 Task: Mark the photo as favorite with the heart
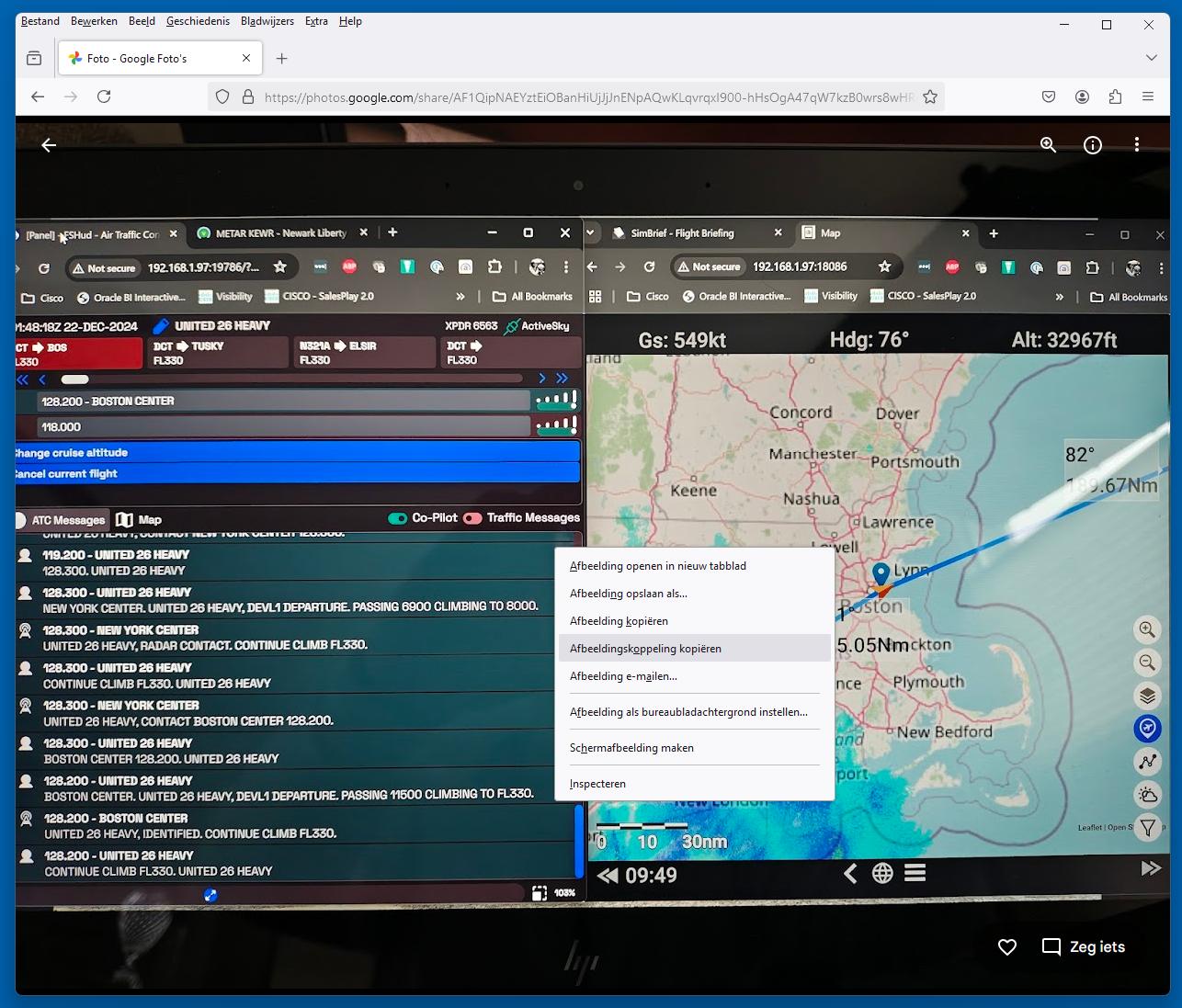point(1007,947)
